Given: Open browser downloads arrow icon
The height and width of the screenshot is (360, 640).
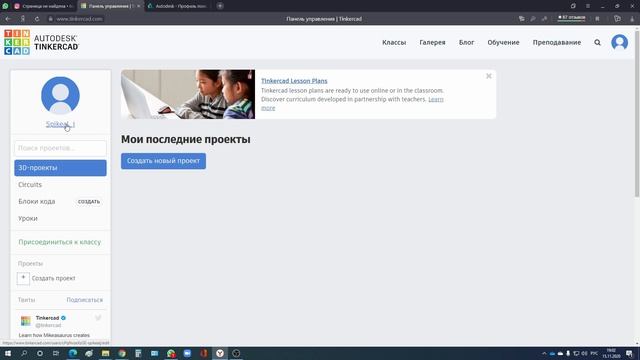Looking at the screenshot, I should pos(632,19).
